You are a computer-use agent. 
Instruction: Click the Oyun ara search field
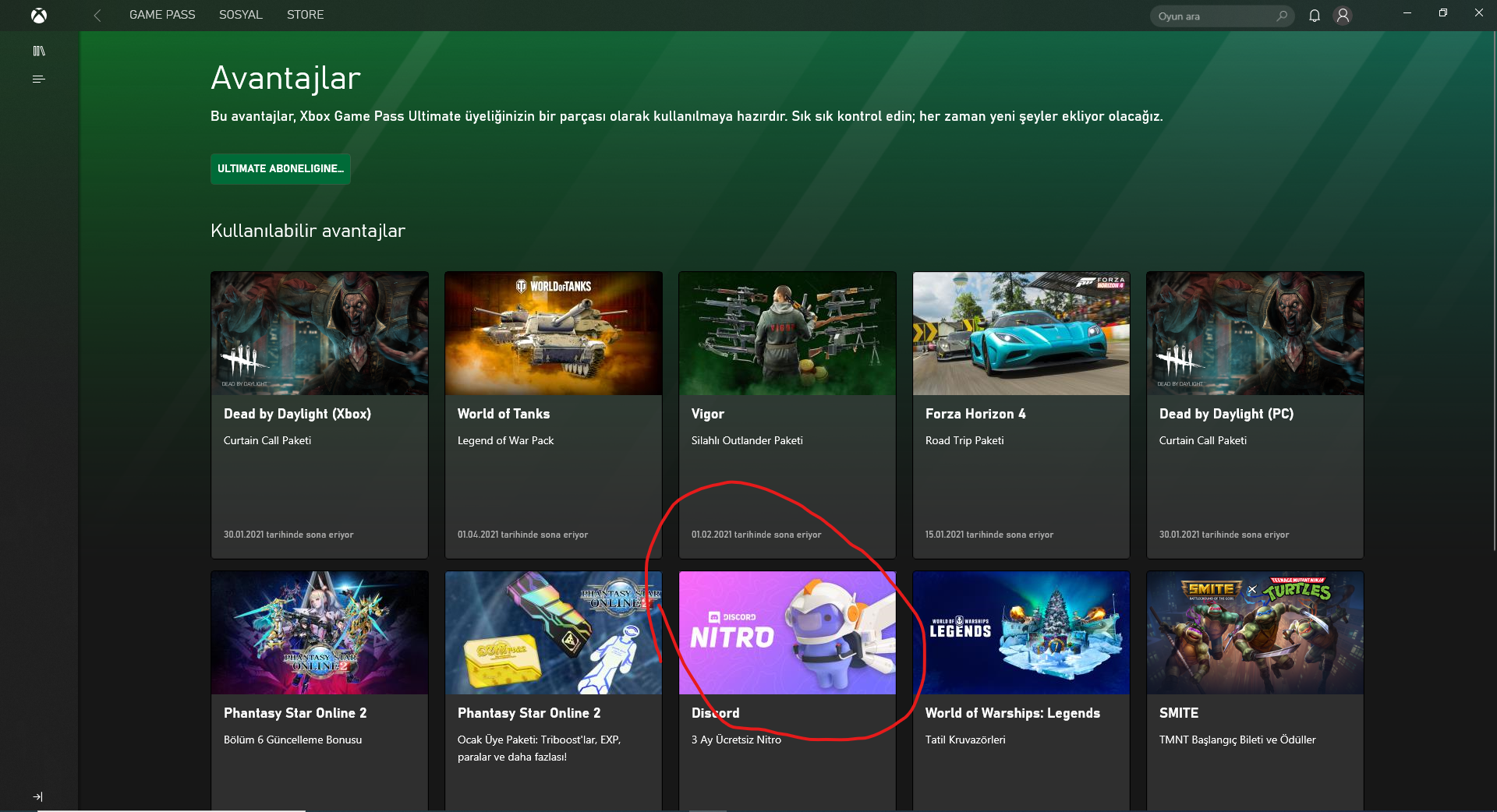[x=1222, y=16]
